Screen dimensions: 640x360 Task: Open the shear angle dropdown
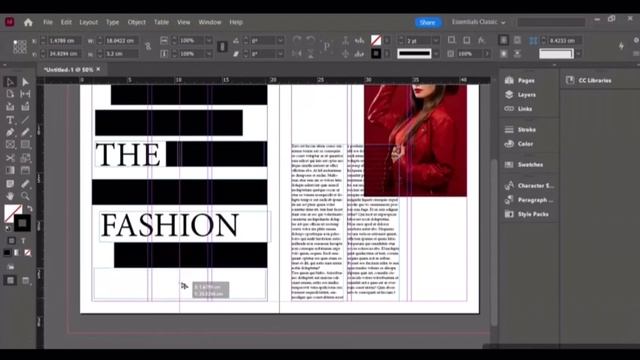[280, 53]
